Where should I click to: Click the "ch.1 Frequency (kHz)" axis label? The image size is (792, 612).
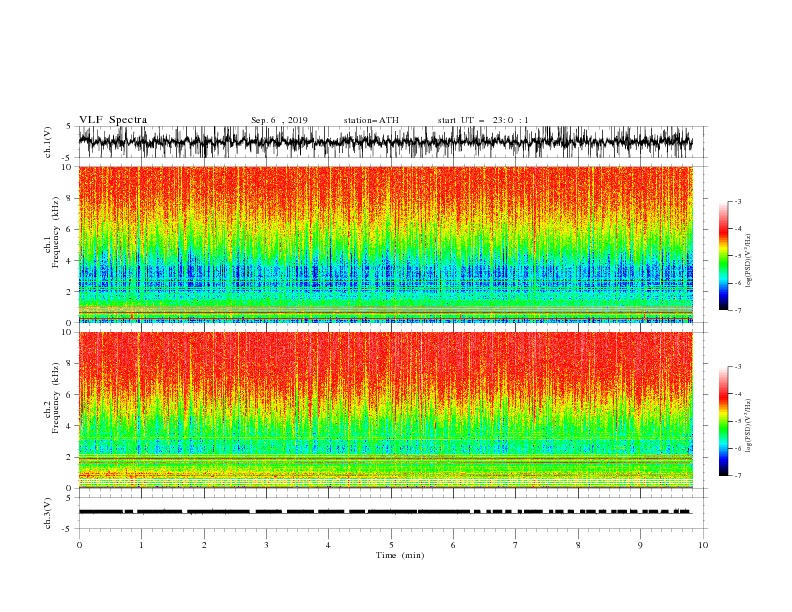52,232
